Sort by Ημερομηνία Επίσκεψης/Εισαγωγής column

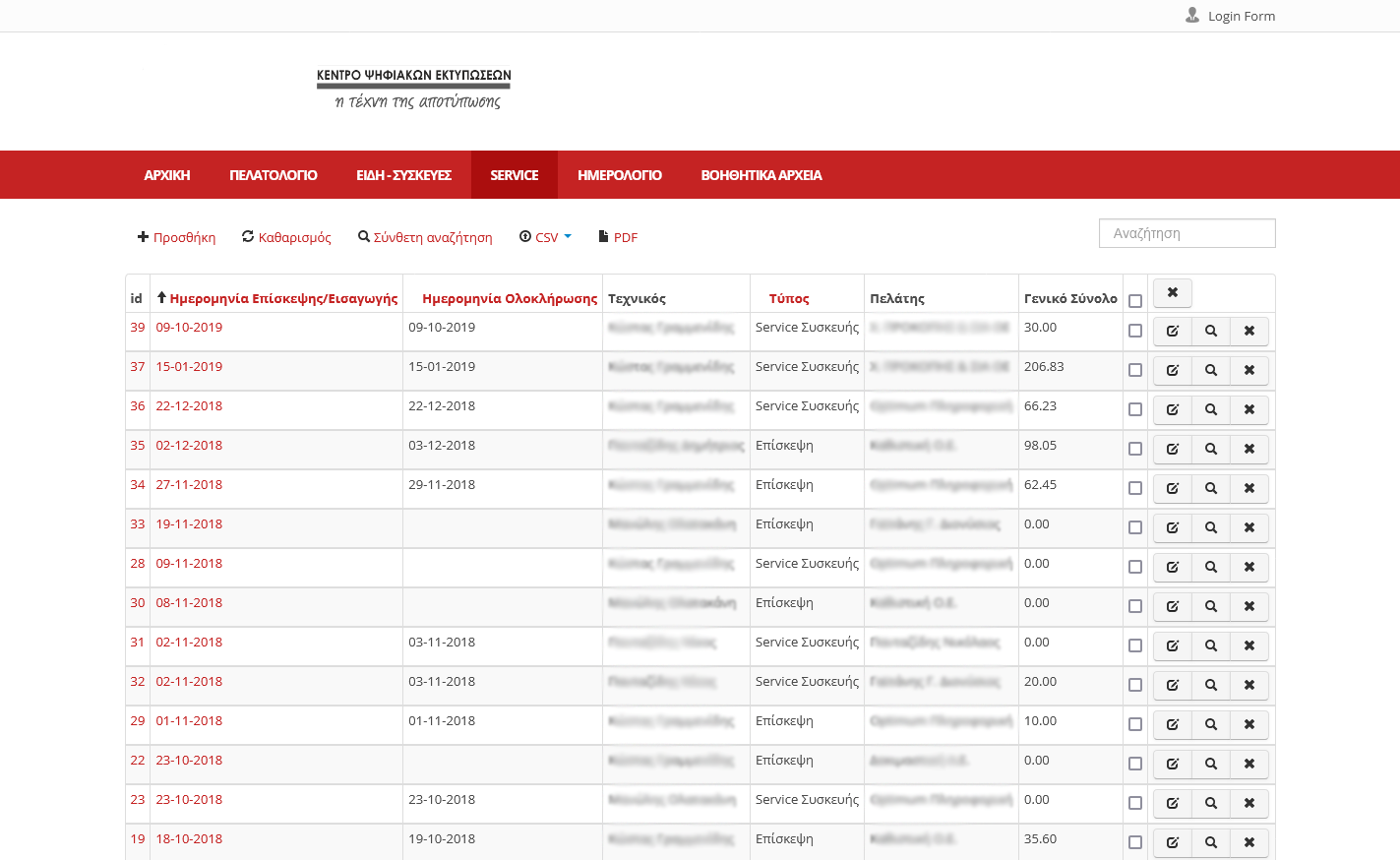tap(283, 298)
